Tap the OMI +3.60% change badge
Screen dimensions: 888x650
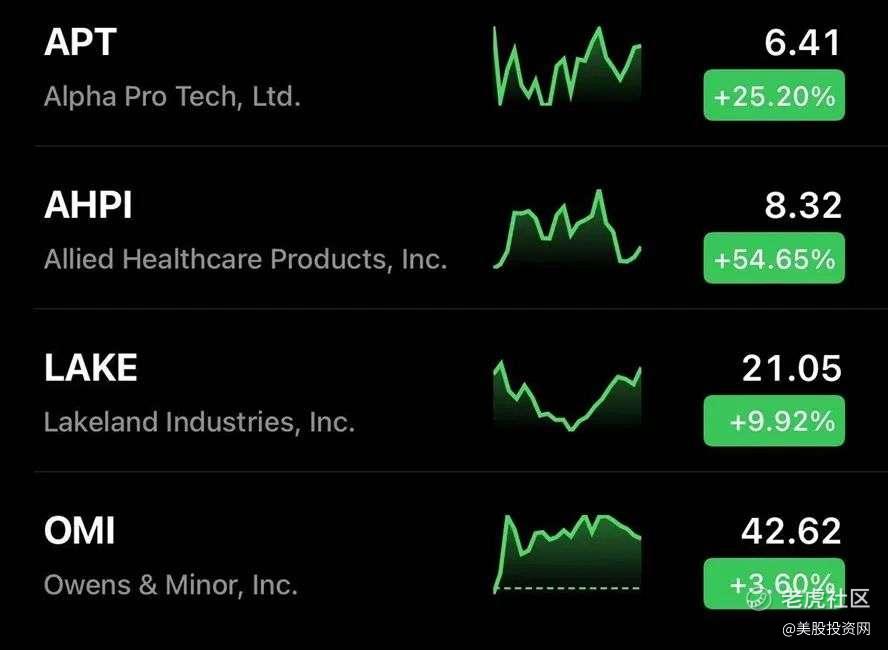pyautogui.click(x=774, y=583)
